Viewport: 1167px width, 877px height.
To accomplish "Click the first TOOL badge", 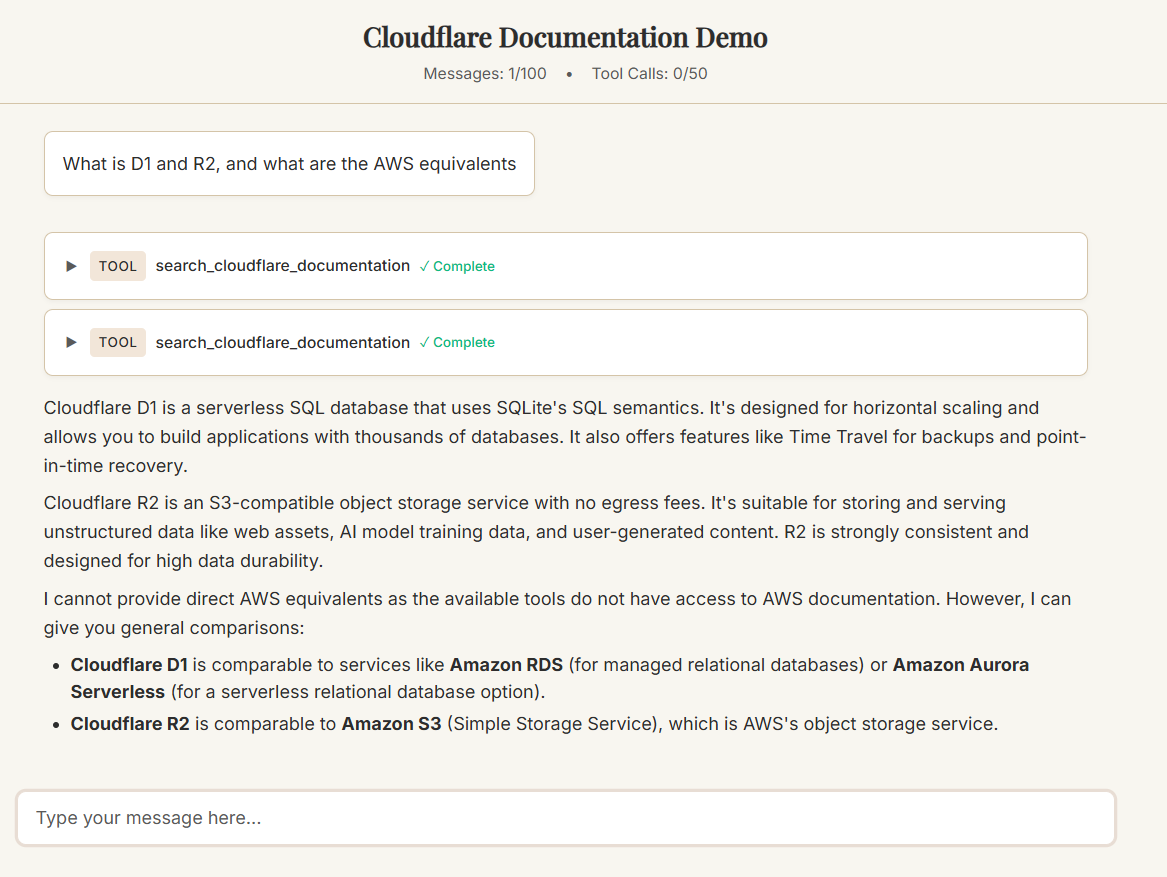I will pyautogui.click(x=118, y=266).
